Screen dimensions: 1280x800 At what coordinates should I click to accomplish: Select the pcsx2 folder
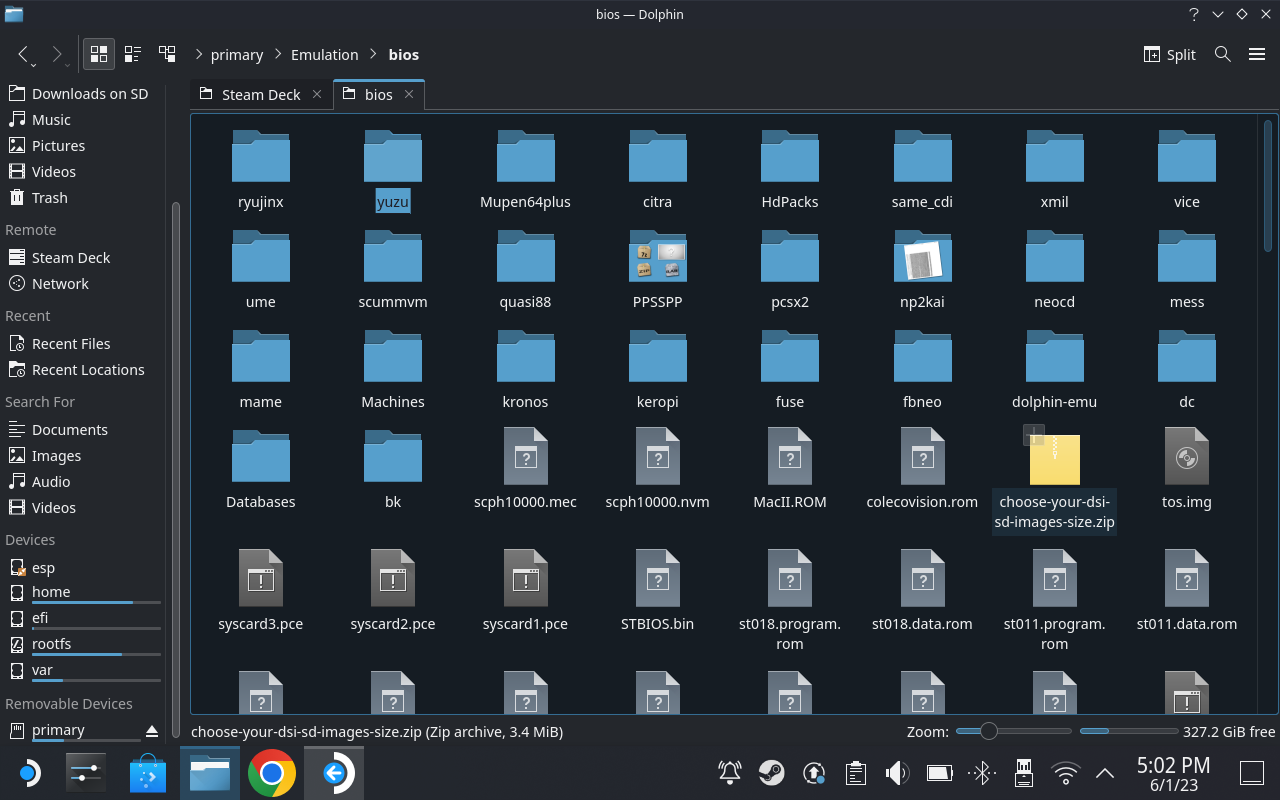pyautogui.click(x=789, y=270)
